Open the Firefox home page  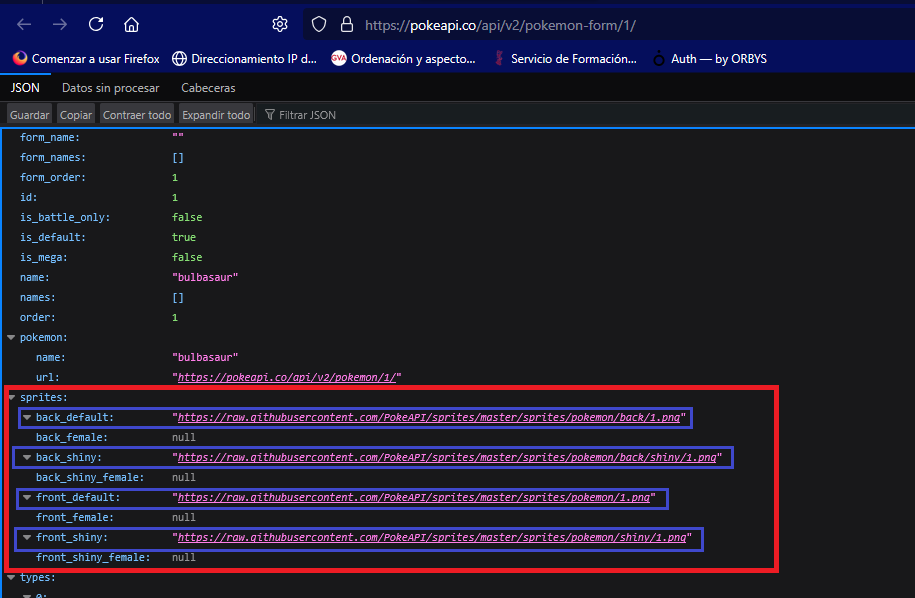(131, 25)
